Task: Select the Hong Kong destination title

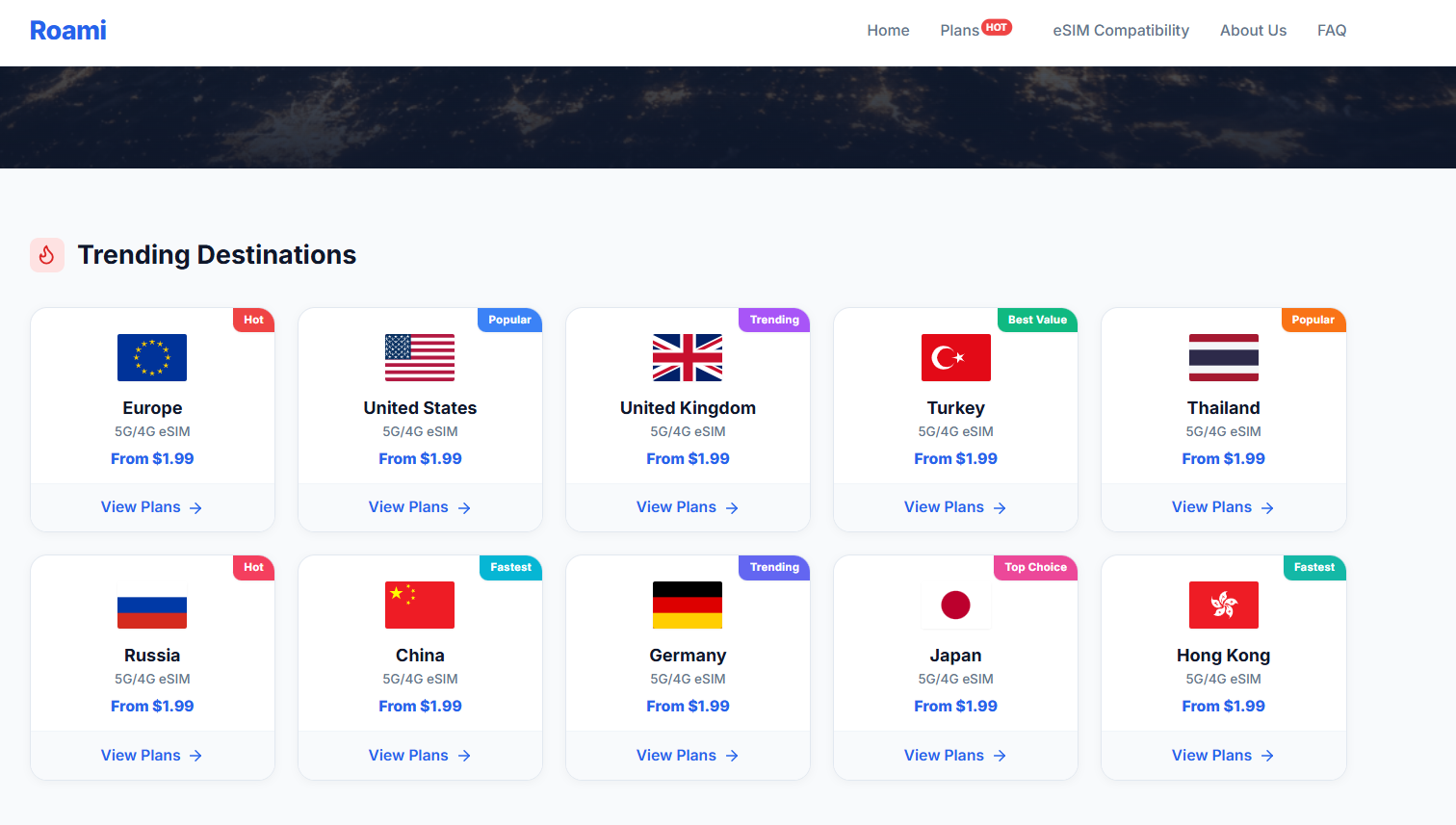Action: 1223,656
